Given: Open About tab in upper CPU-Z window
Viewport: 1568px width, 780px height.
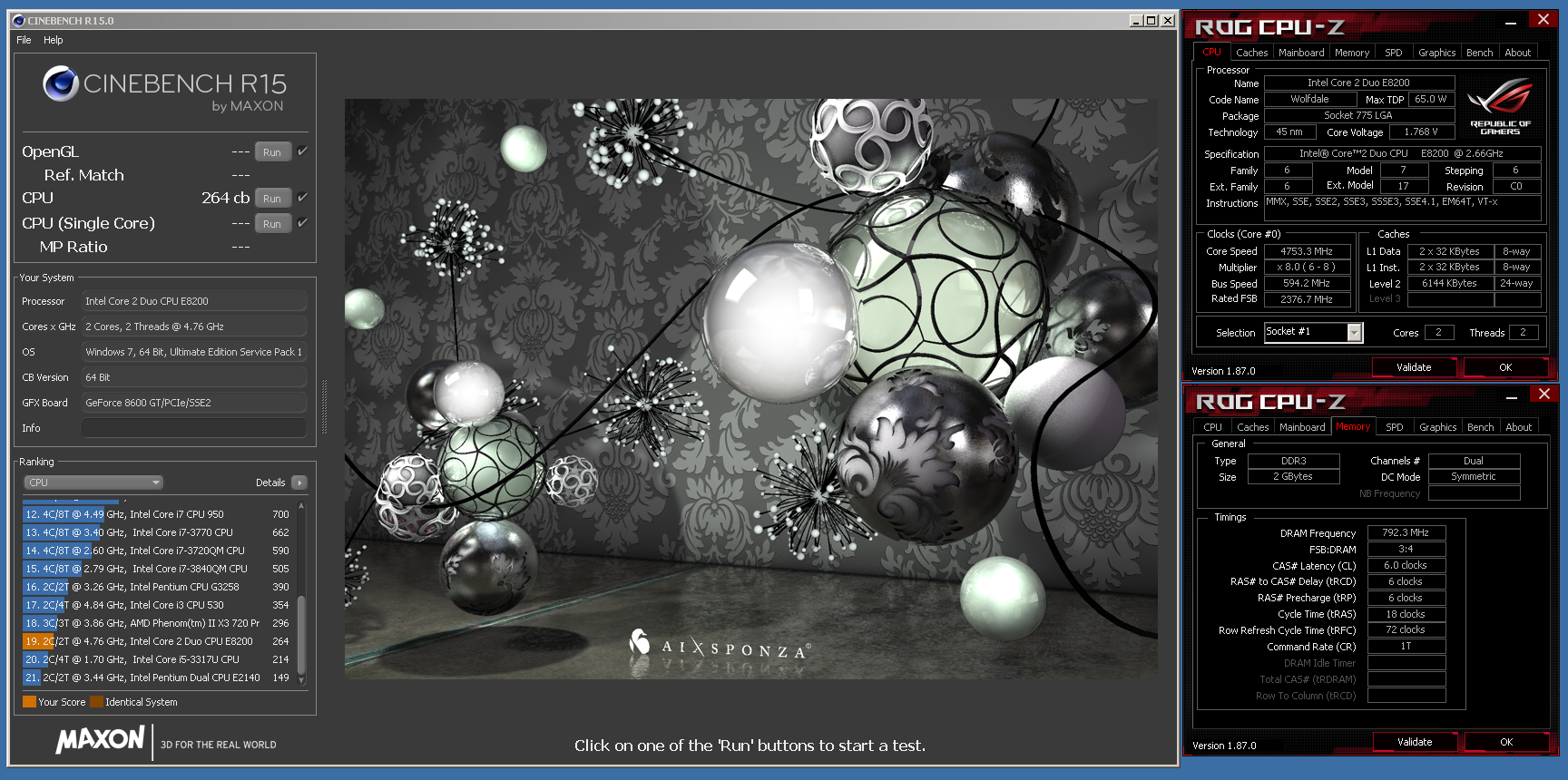Looking at the screenshot, I should [x=1517, y=53].
